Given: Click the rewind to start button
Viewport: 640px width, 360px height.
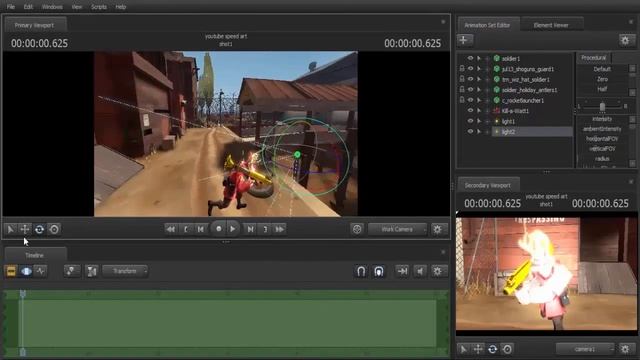Looking at the screenshot, I should coord(171,229).
